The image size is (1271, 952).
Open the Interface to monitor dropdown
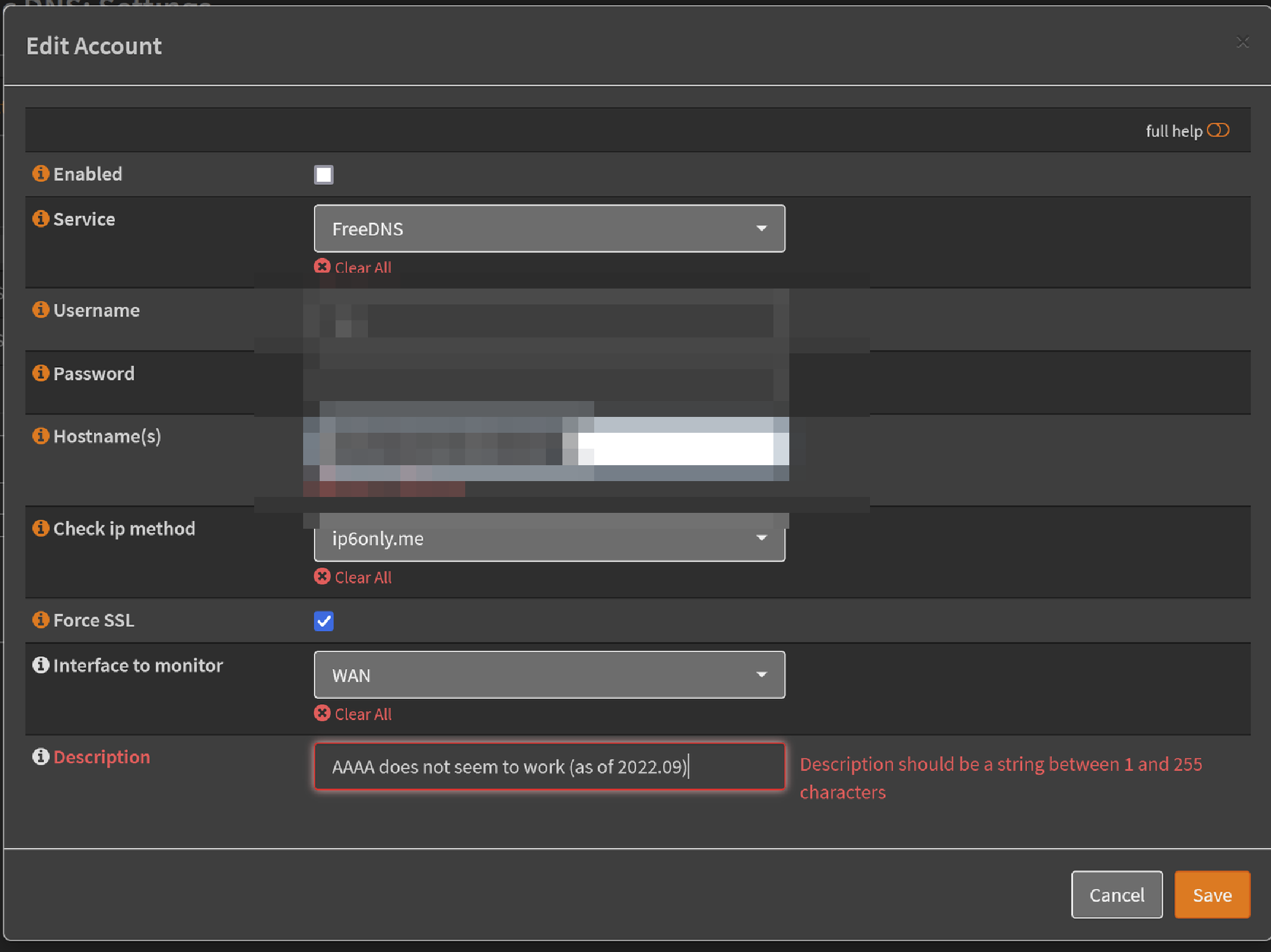549,675
